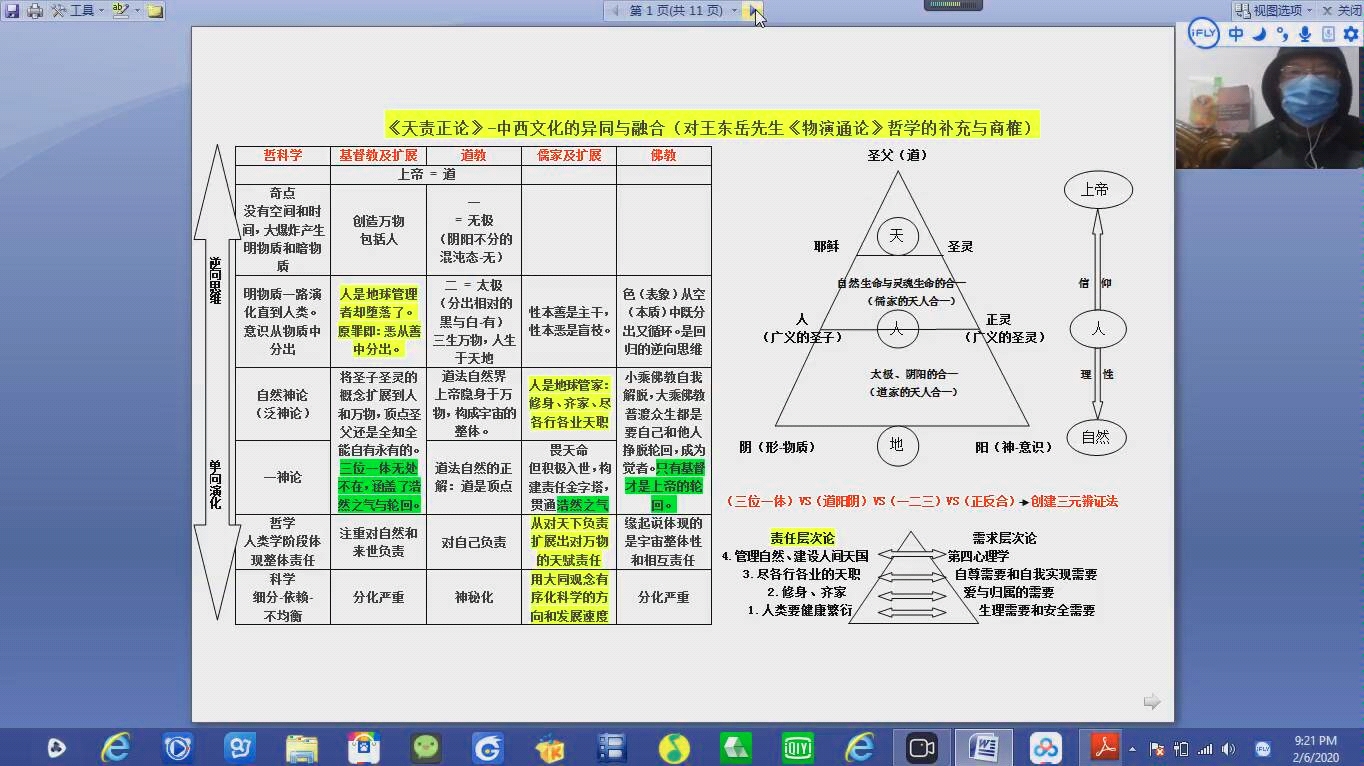Click the 上帝 oval in diagram
1364x766 pixels.
(x=1098, y=189)
